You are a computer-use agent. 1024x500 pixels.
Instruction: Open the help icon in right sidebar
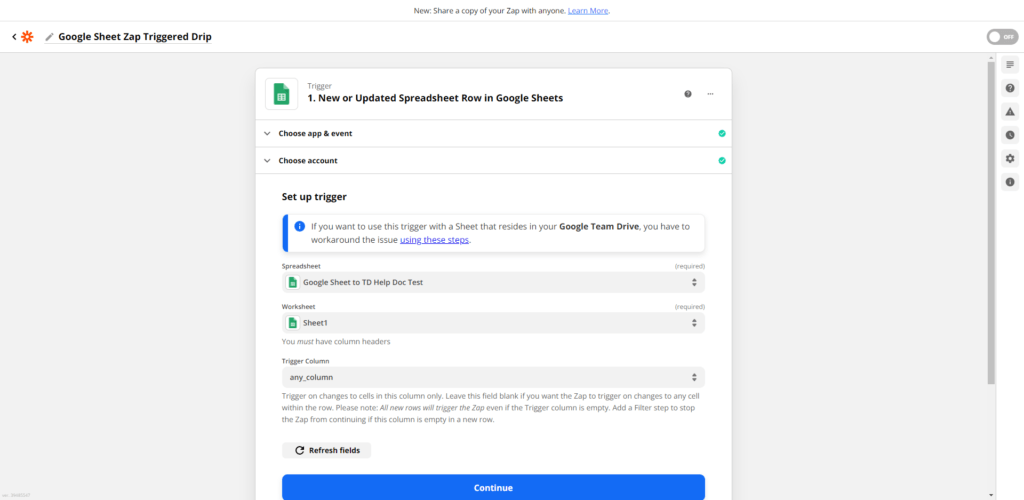(1010, 88)
